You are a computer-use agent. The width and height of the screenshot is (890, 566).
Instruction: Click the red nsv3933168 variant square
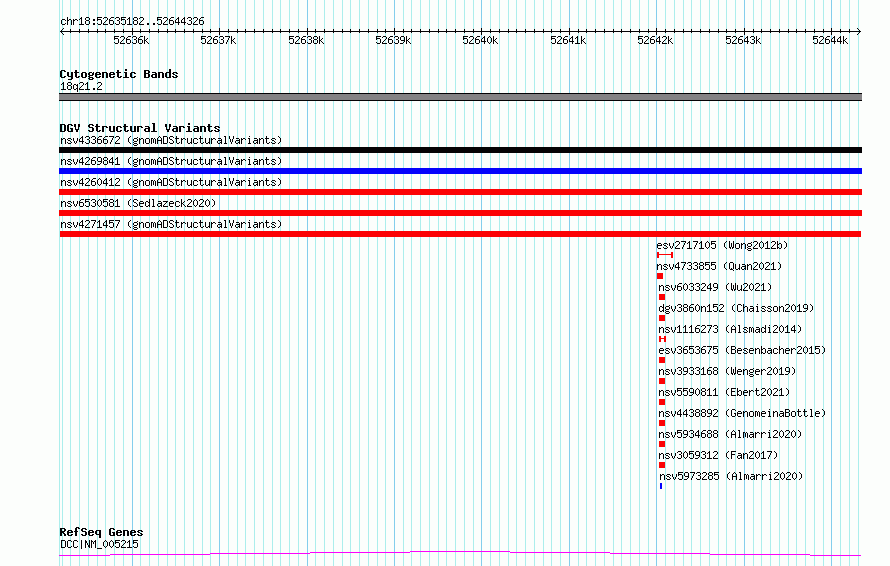pyautogui.click(x=662, y=381)
